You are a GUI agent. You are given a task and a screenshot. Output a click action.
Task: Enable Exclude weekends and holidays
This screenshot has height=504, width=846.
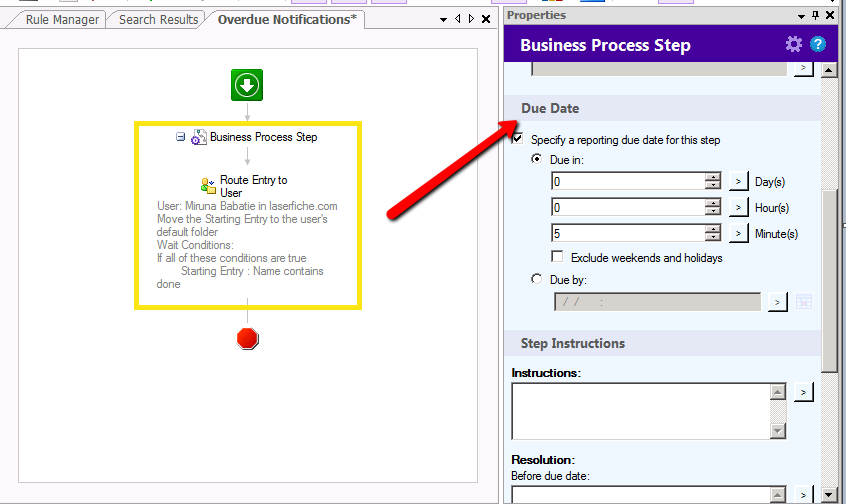(557, 256)
